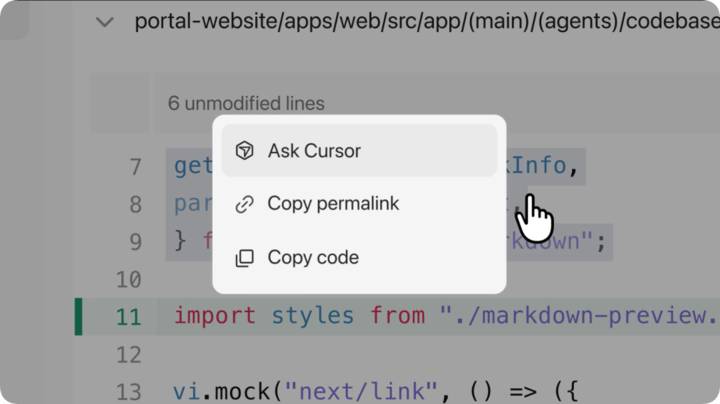Click line number 10

[x=129, y=280]
